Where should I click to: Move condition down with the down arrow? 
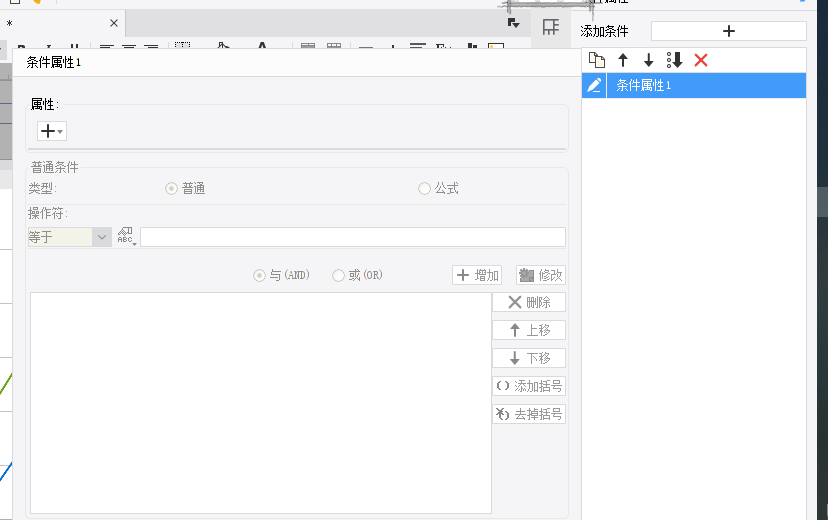coord(648,61)
